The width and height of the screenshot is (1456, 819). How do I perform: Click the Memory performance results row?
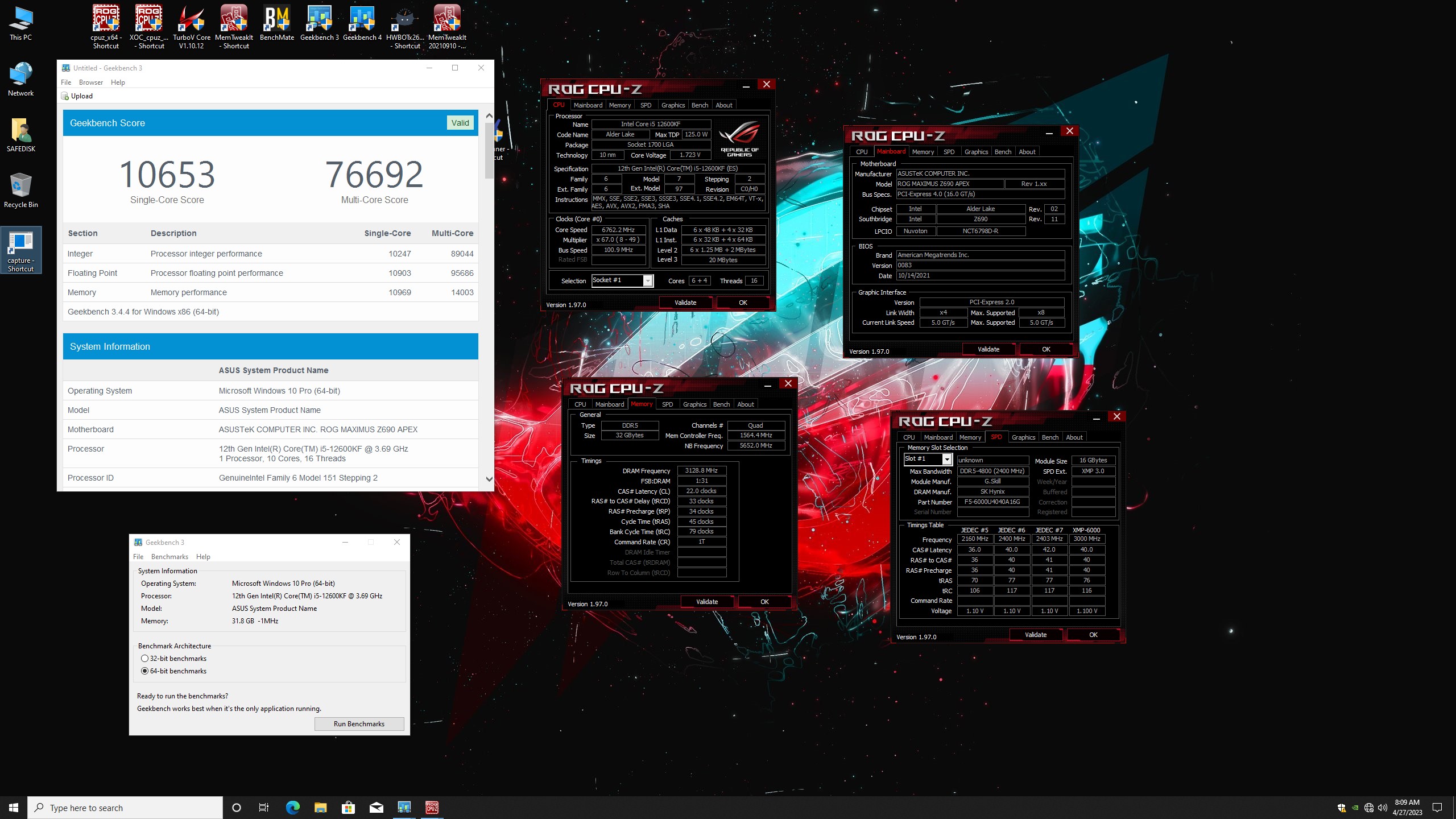click(271, 292)
